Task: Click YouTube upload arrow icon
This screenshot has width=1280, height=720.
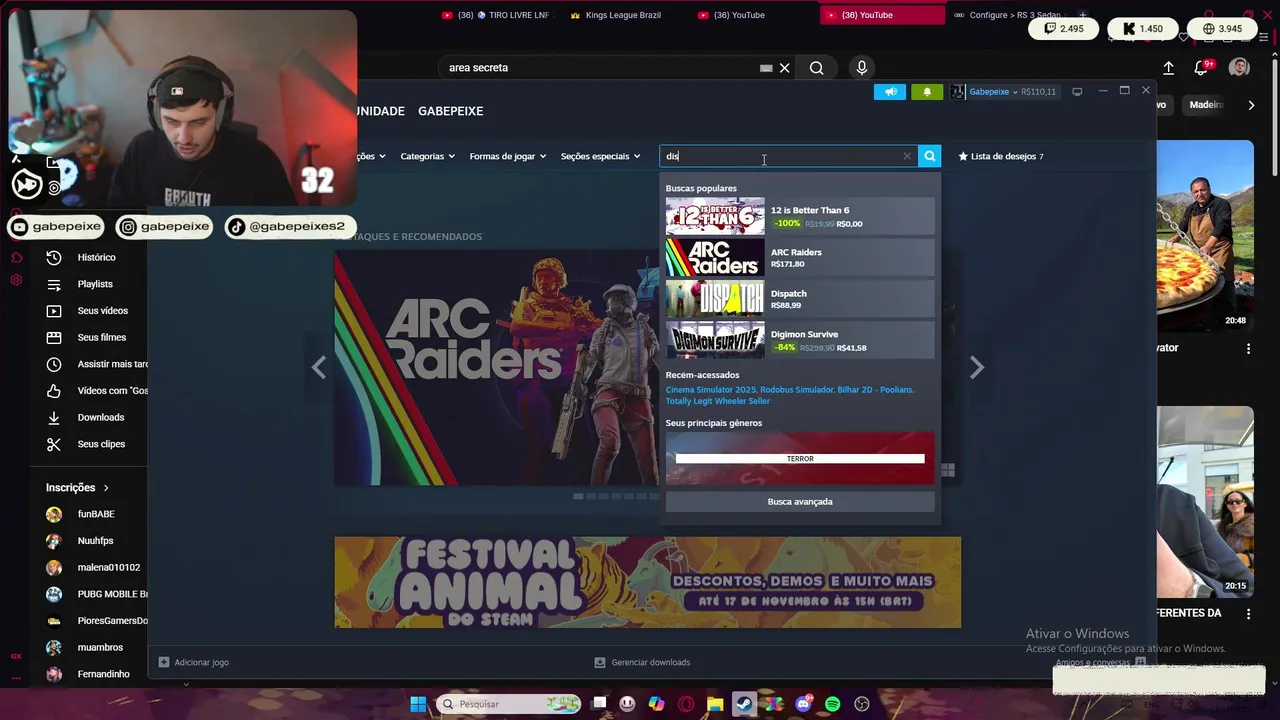Action: (x=1168, y=68)
